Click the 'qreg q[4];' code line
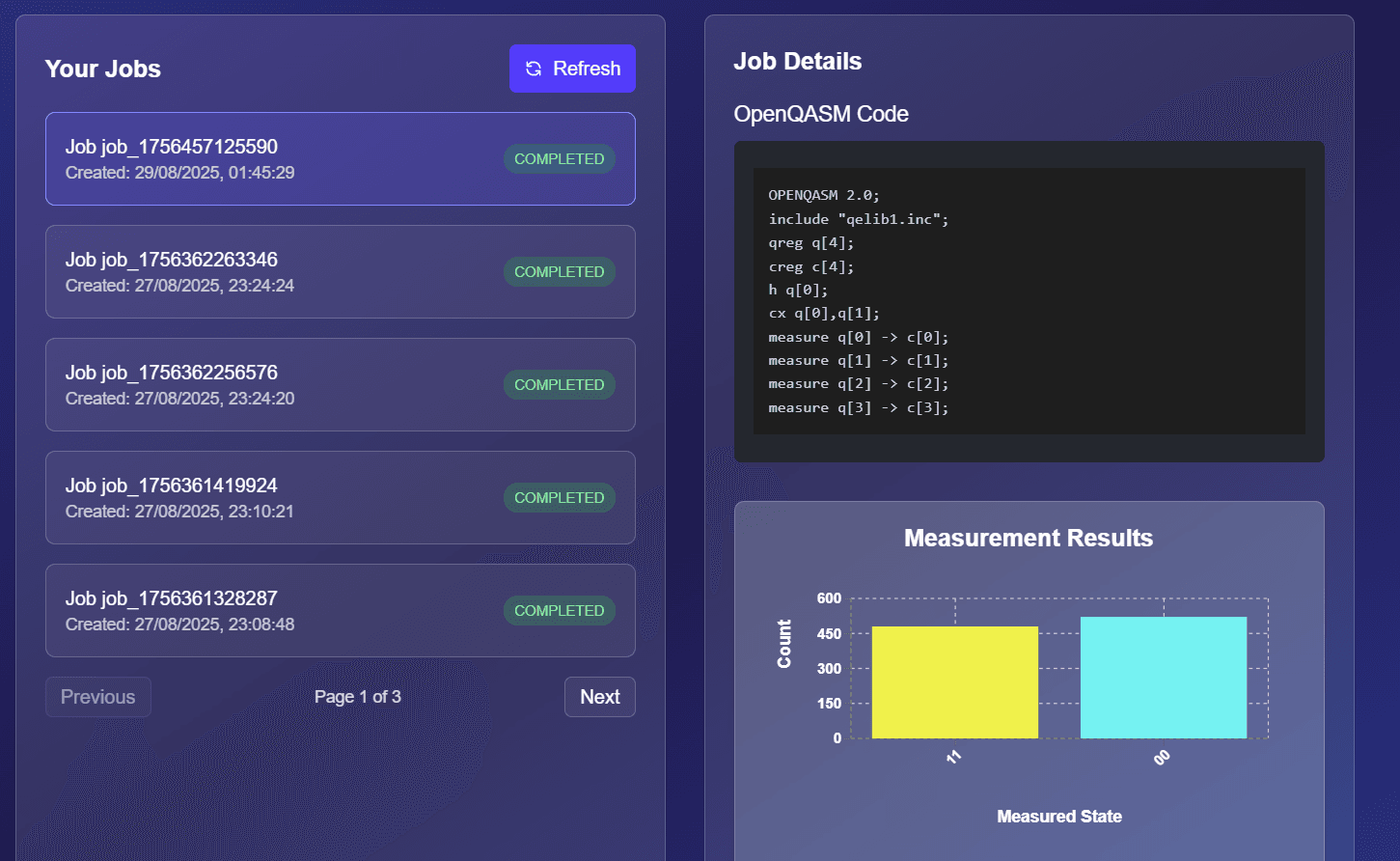The width and height of the screenshot is (1400, 861). click(811, 243)
